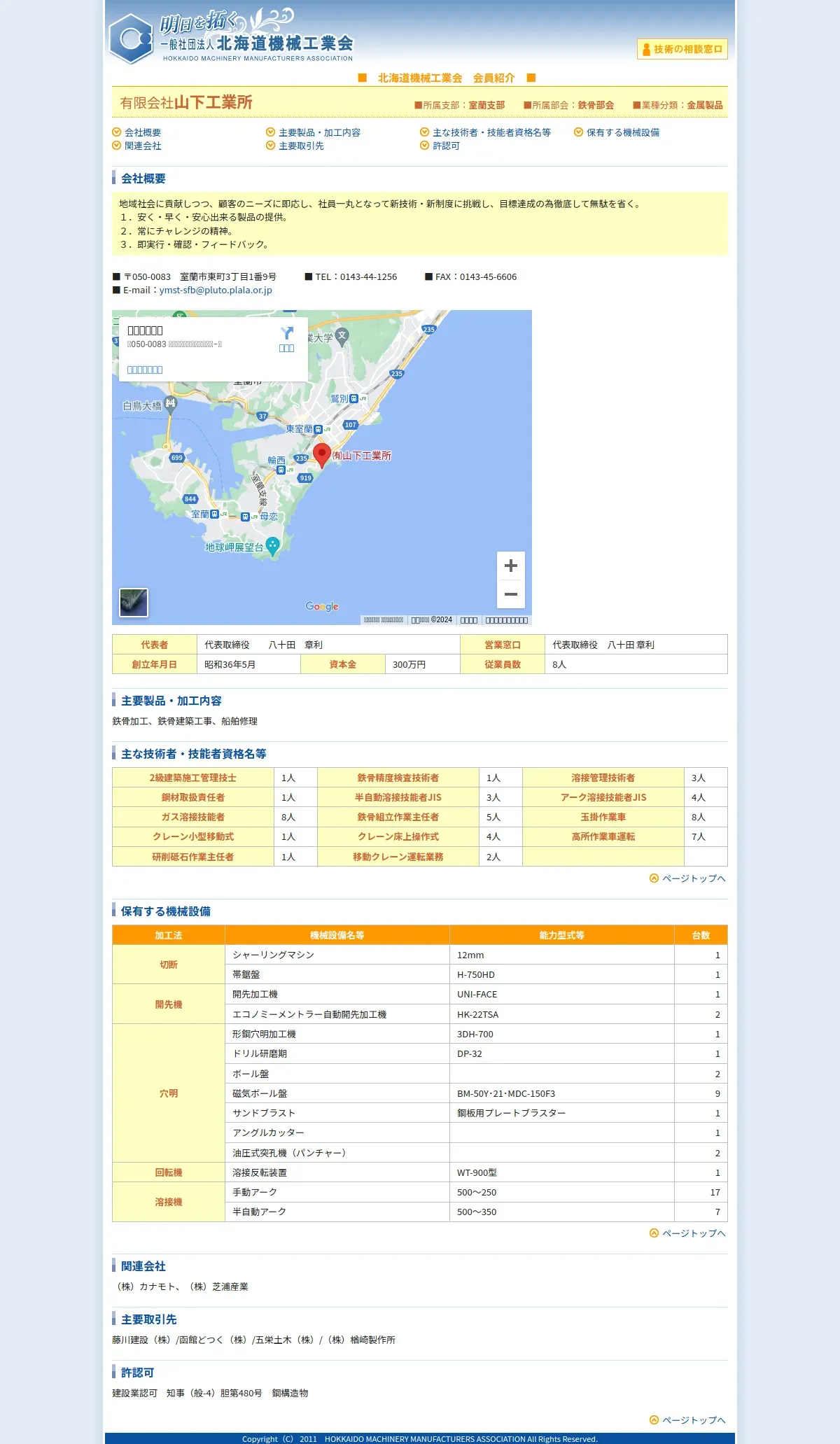
Task: Click the company email address link
Action: click(x=216, y=290)
